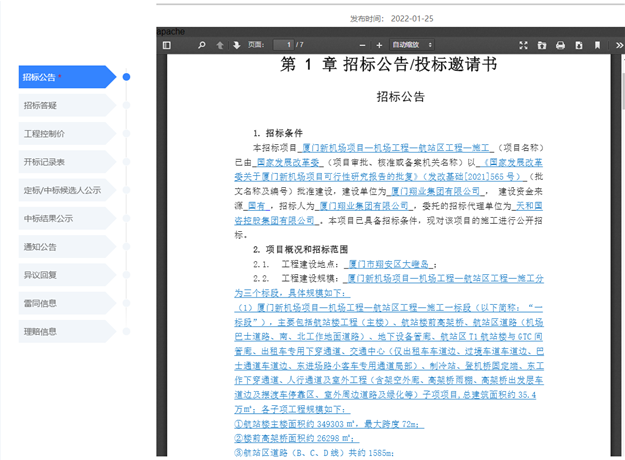Select the 雷同信息 tab

[67, 303]
